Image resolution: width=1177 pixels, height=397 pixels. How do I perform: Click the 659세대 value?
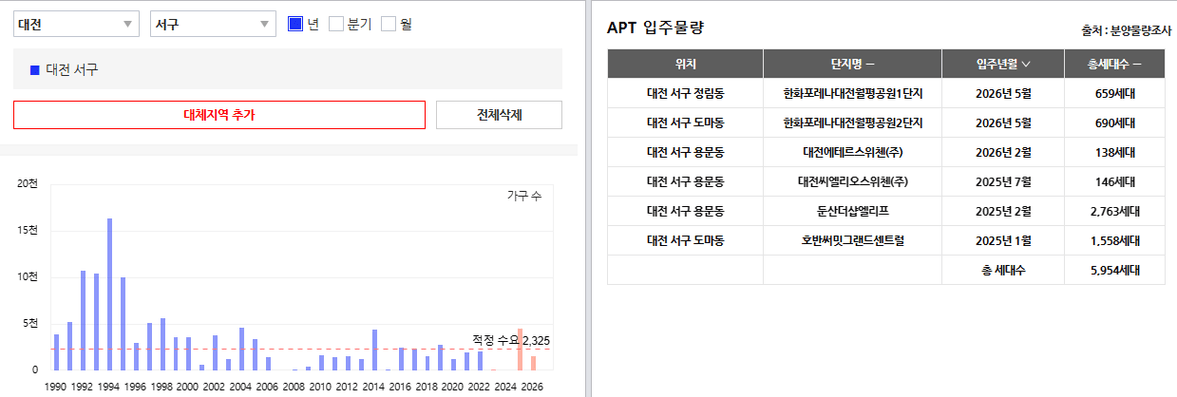tap(1114, 94)
